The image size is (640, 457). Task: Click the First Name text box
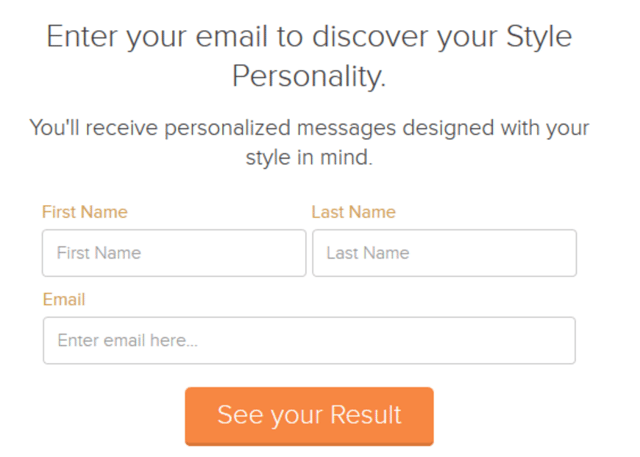point(174,253)
